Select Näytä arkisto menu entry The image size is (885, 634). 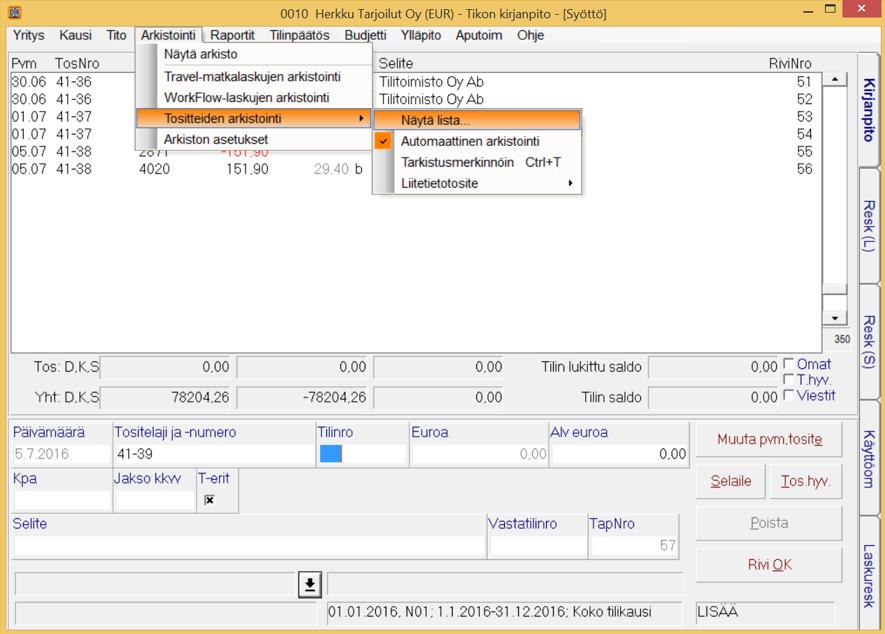253,54
